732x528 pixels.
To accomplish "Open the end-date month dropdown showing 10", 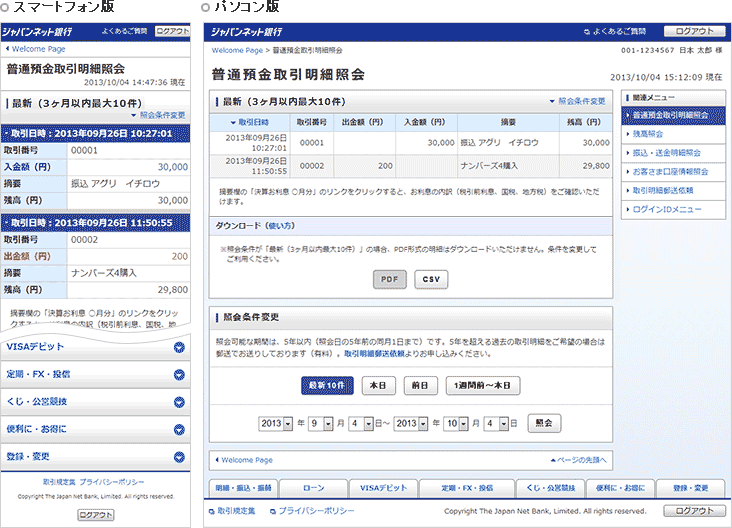I will (x=457, y=423).
